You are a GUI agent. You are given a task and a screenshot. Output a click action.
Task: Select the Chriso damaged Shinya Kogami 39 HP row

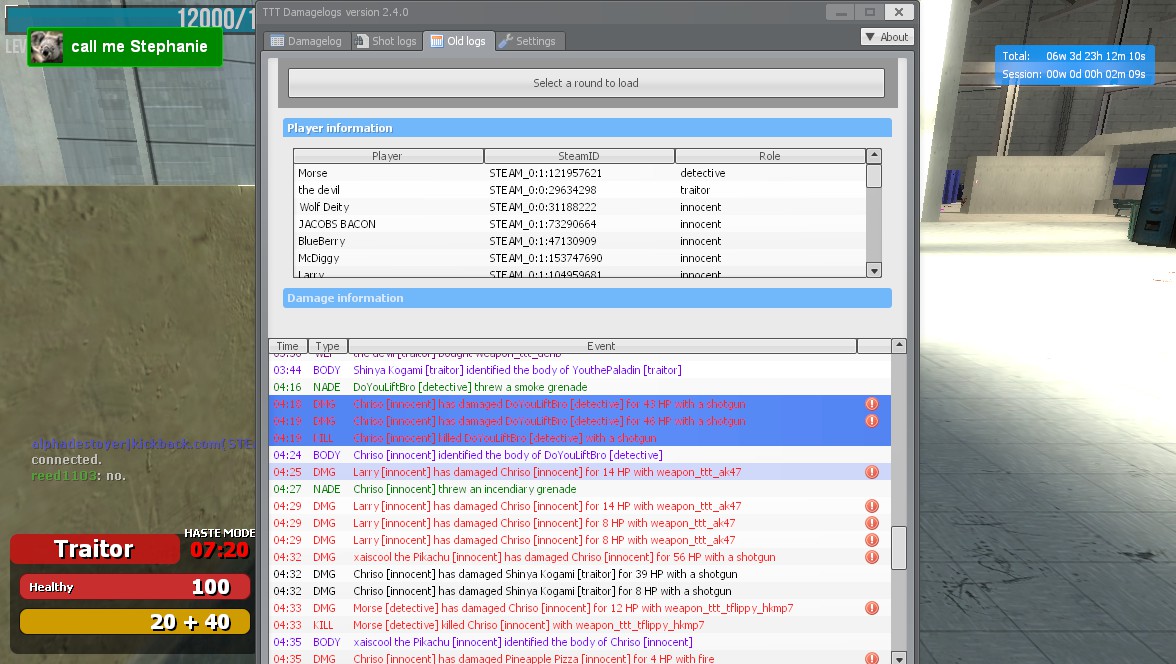pyautogui.click(x=580, y=574)
